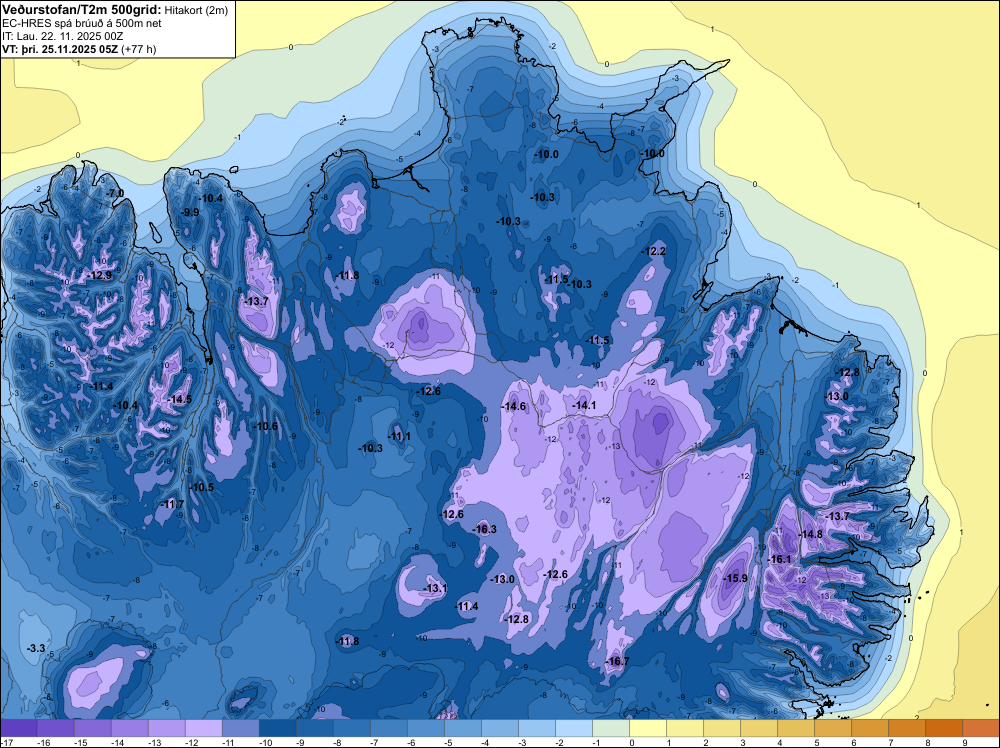The width and height of the screenshot is (1000, 748).
Task: Click the -16 label on the legend scale
Action: tap(43, 742)
